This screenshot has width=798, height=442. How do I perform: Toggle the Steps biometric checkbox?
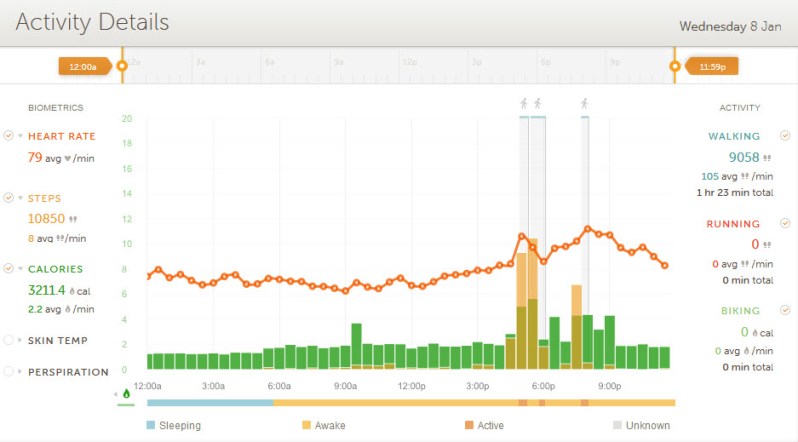coord(9,198)
